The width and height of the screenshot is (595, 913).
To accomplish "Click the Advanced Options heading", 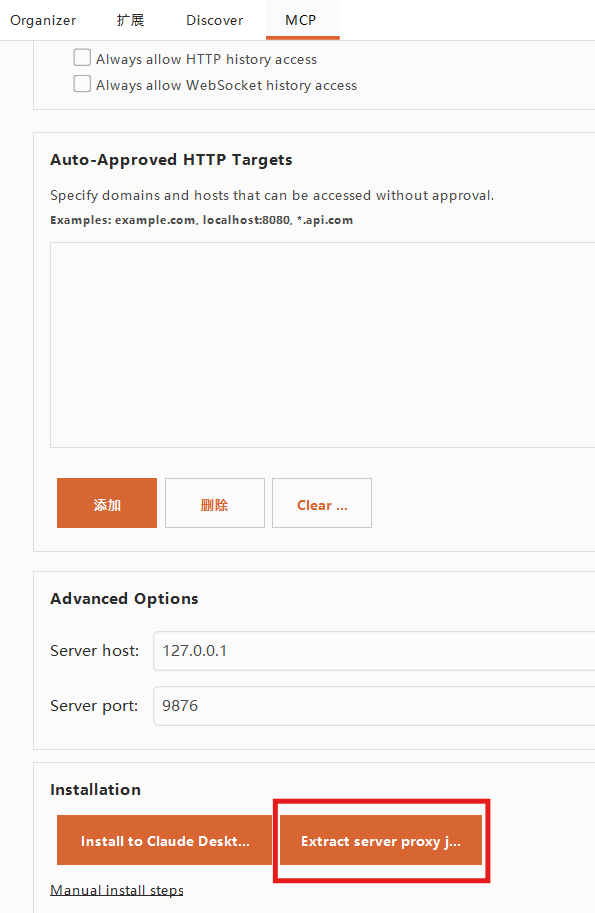I will pos(124,599).
